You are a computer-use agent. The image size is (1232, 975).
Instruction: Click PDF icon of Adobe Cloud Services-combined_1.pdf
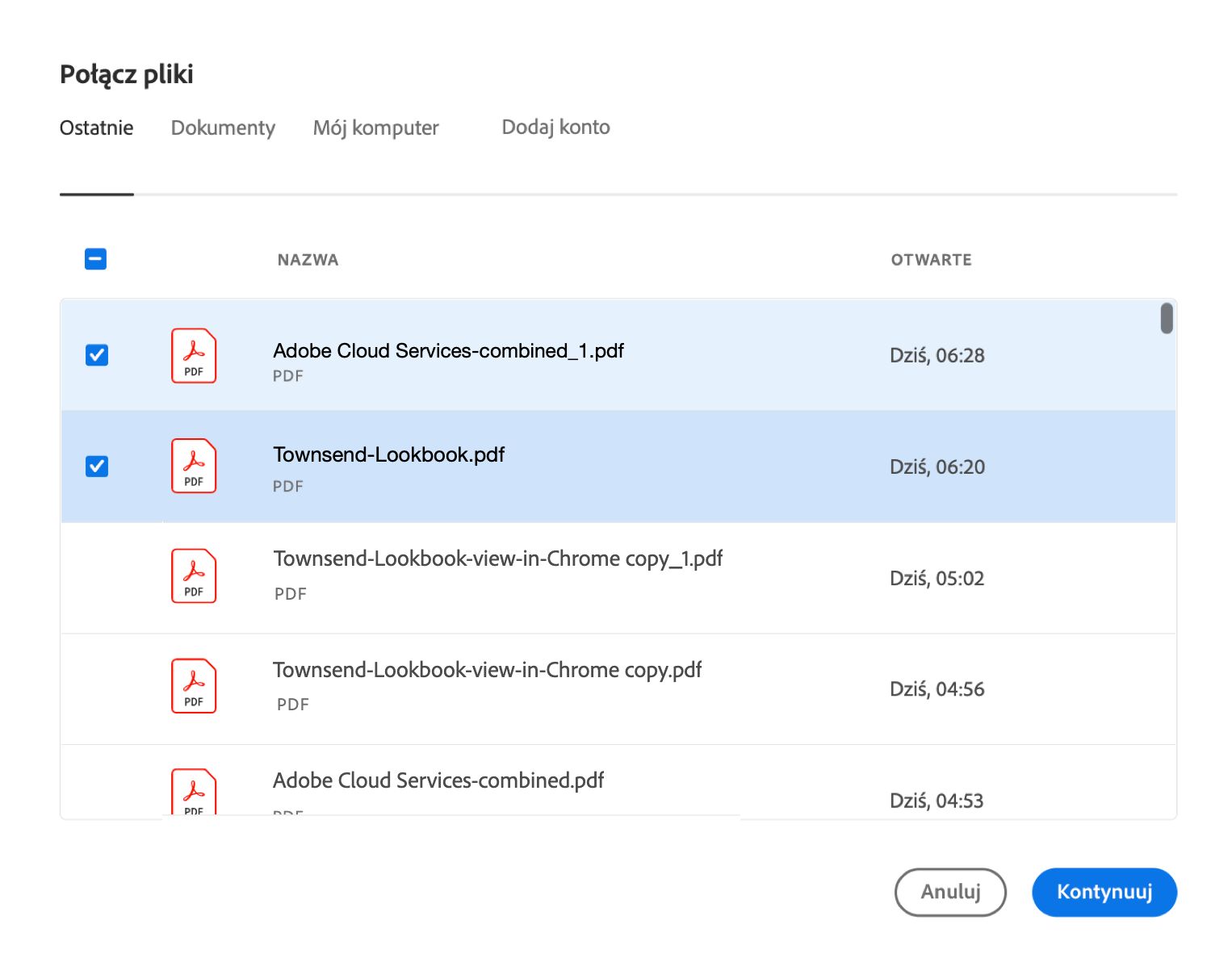pyautogui.click(x=194, y=355)
